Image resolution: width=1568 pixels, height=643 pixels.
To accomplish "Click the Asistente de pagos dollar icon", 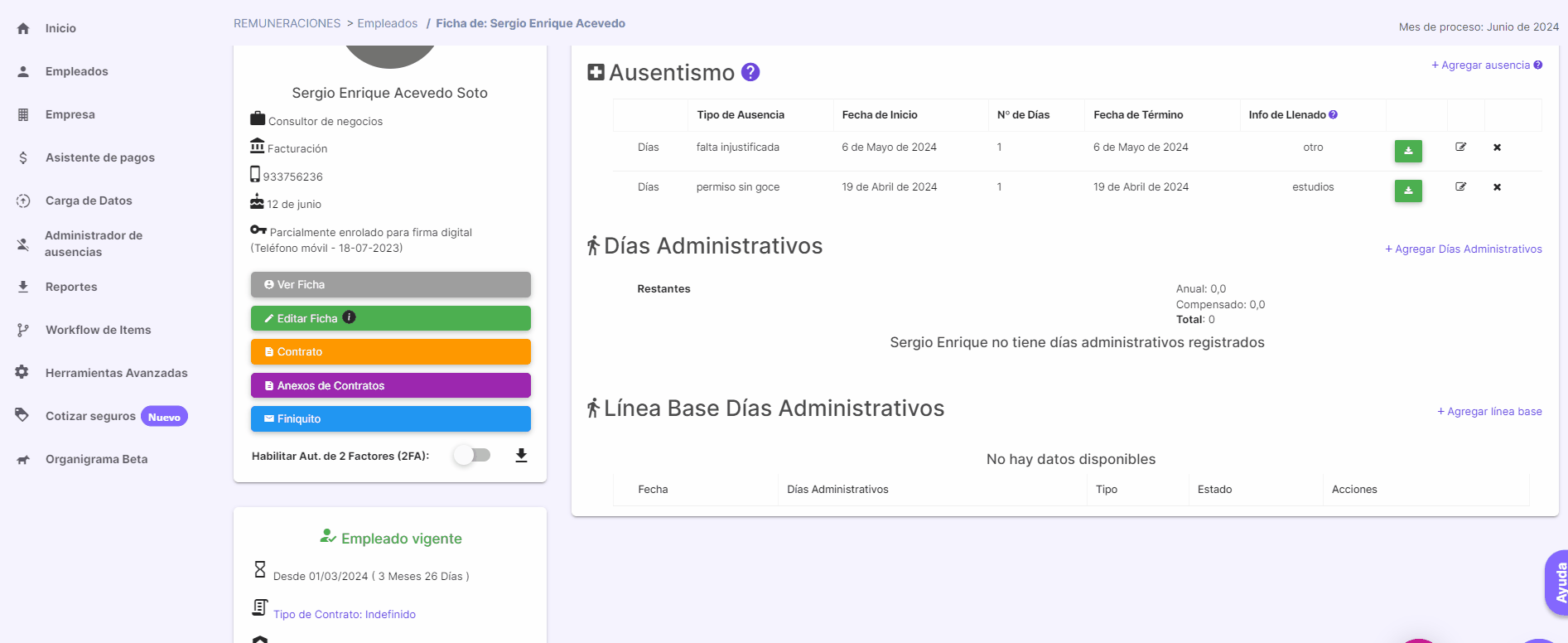I will coord(23,157).
